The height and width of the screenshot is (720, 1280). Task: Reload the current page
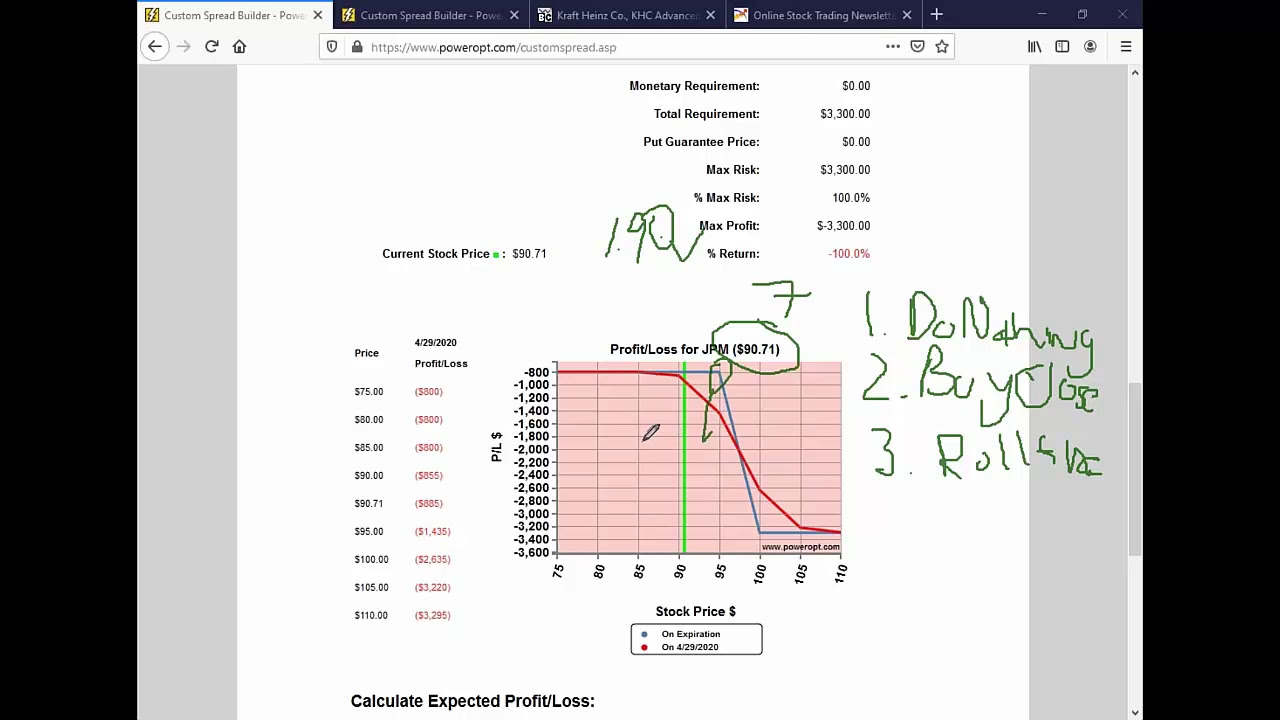[212, 47]
